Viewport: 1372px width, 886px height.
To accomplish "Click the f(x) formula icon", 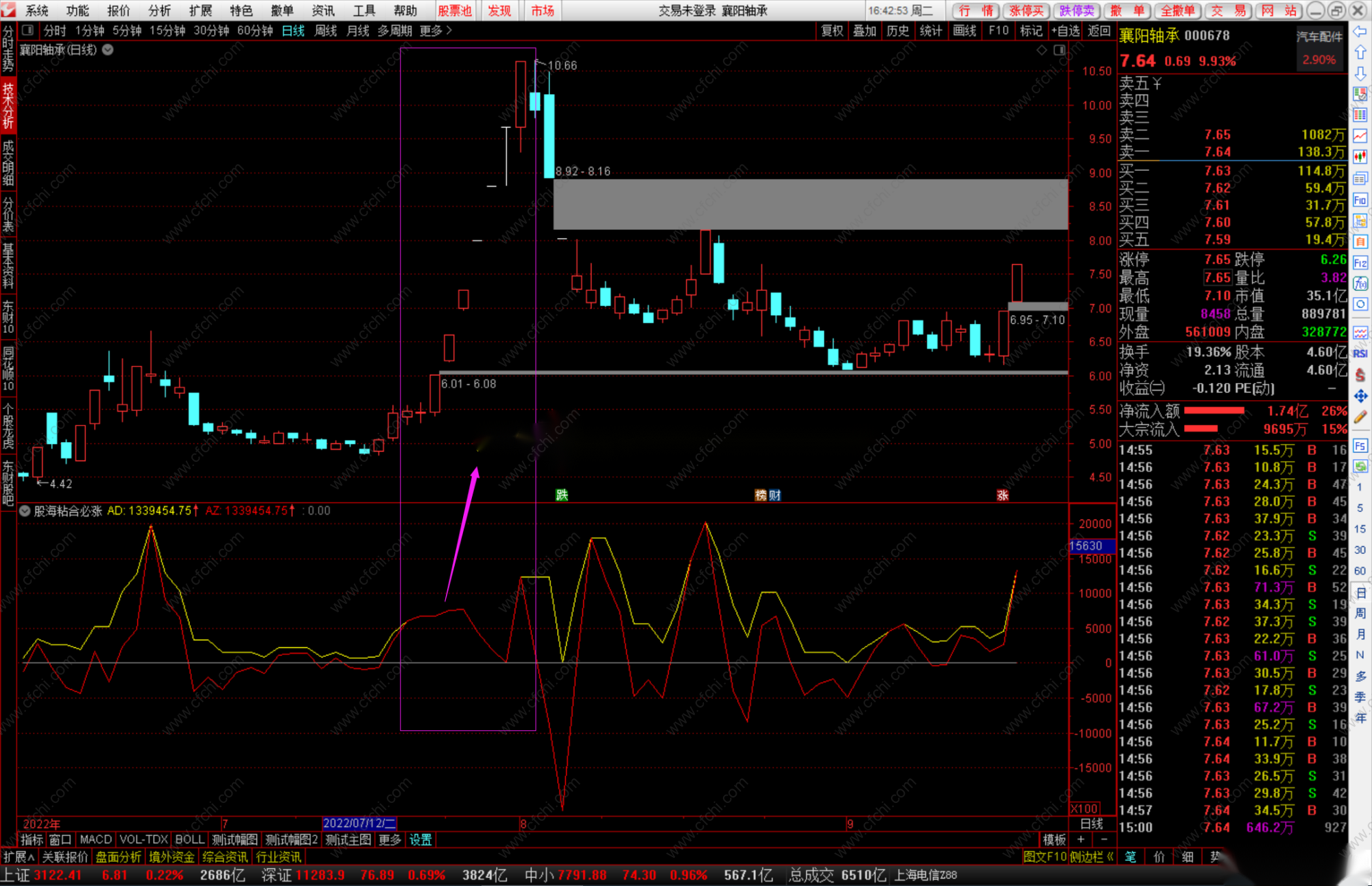I will click(1360, 283).
